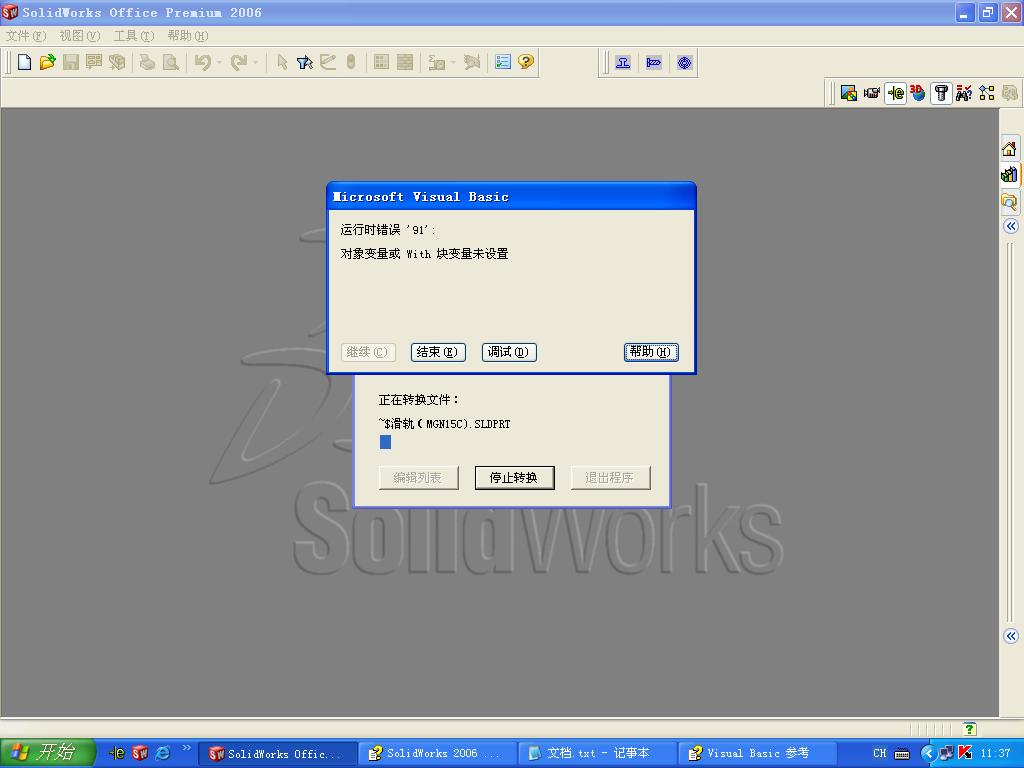Image resolution: width=1024 pixels, height=768 pixels.
Task: Launch Internet Explorer from quick launch
Action: 163,753
